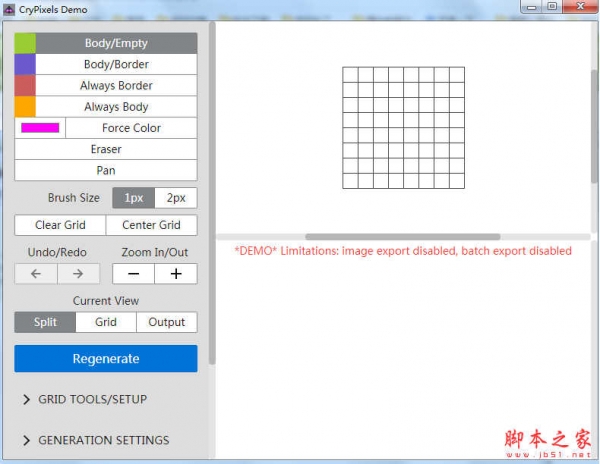600x464 pixels.
Task: Zoom out with the minus button
Action: tap(134, 274)
